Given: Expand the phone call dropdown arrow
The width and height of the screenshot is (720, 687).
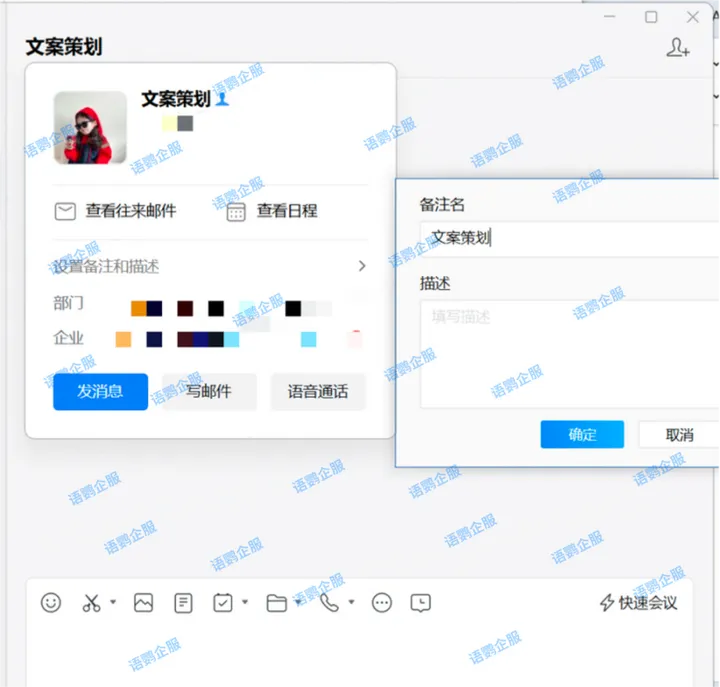Looking at the screenshot, I should point(351,603).
